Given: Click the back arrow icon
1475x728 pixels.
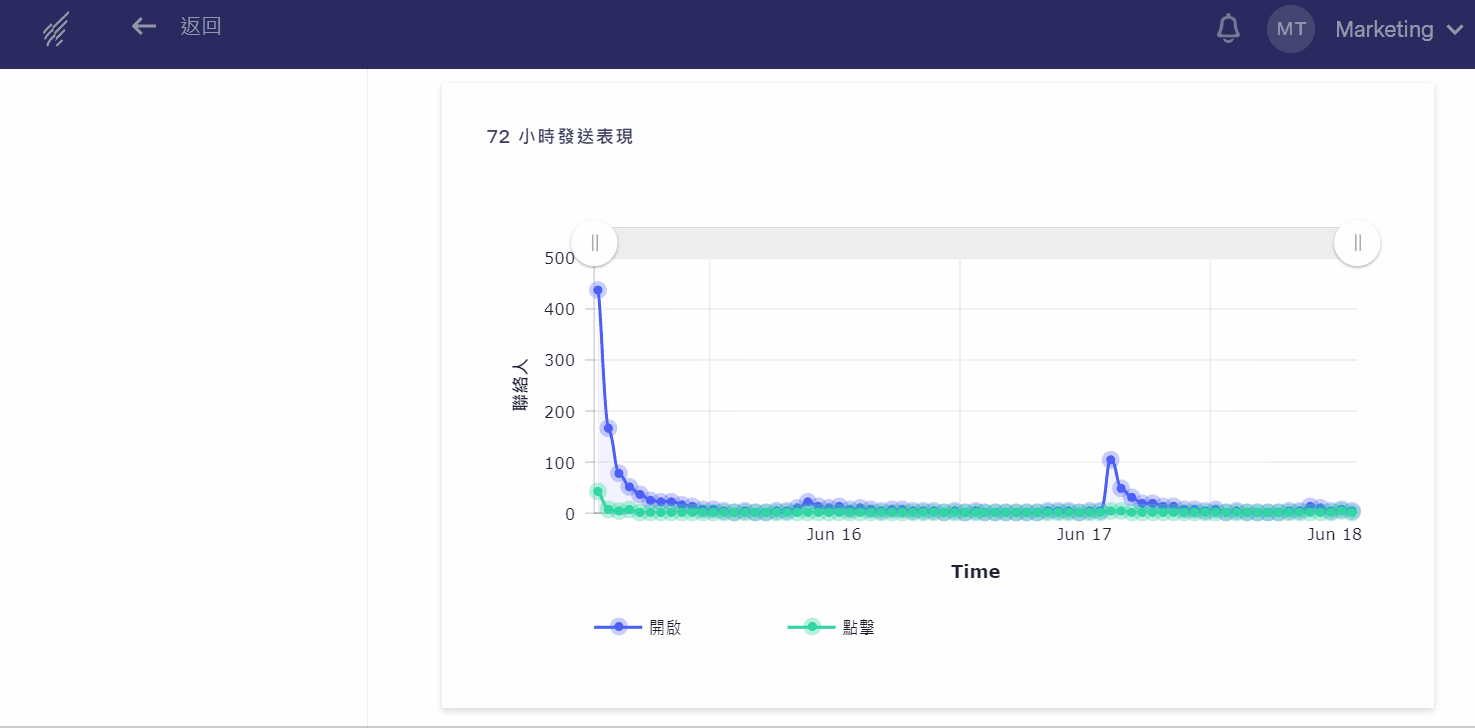Looking at the screenshot, I should [x=144, y=27].
